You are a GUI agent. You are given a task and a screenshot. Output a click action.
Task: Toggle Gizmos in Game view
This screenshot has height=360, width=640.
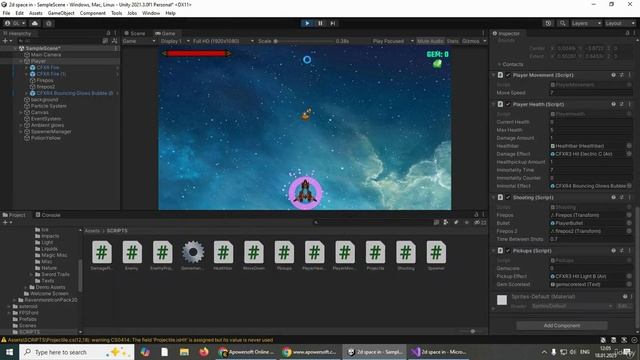pyautogui.click(x=471, y=41)
